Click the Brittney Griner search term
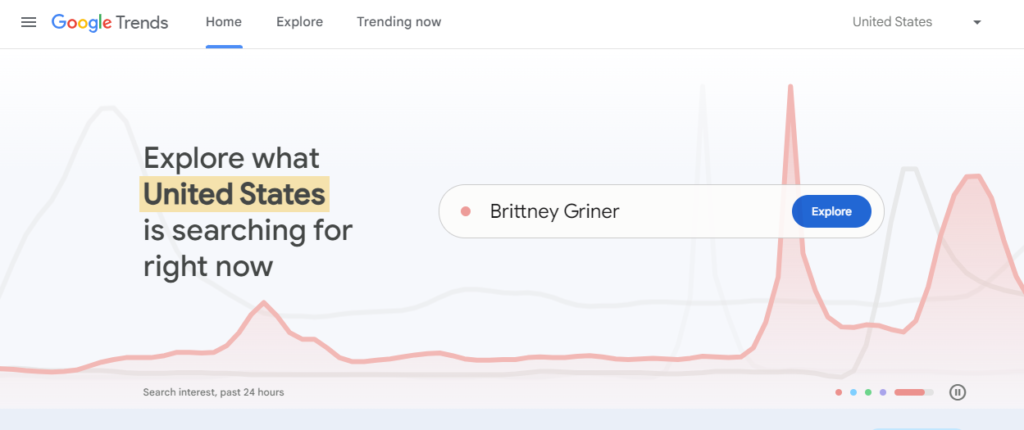This screenshot has height=430, width=1024. tap(554, 212)
